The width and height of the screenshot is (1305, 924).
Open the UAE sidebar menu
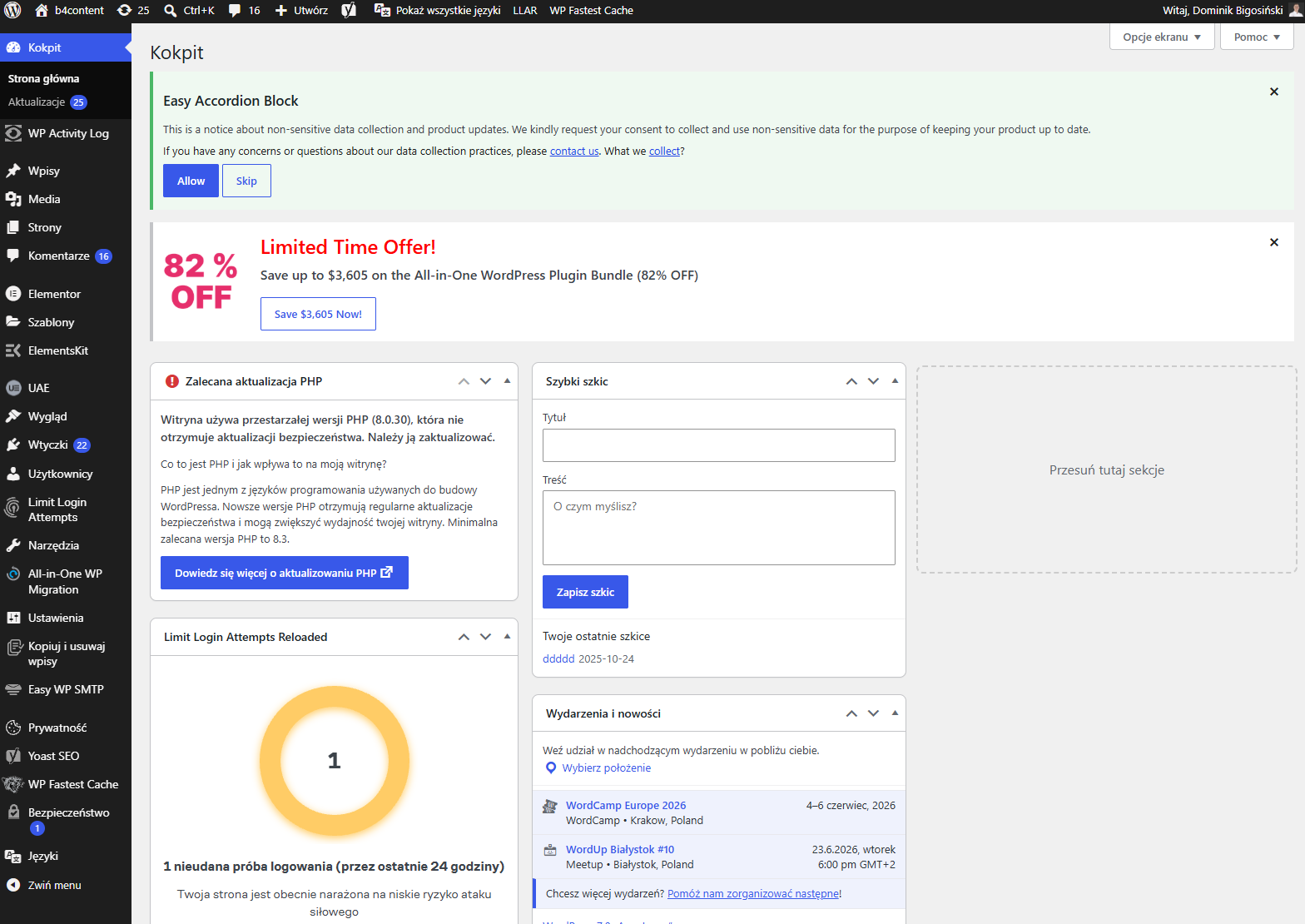[x=66, y=388]
